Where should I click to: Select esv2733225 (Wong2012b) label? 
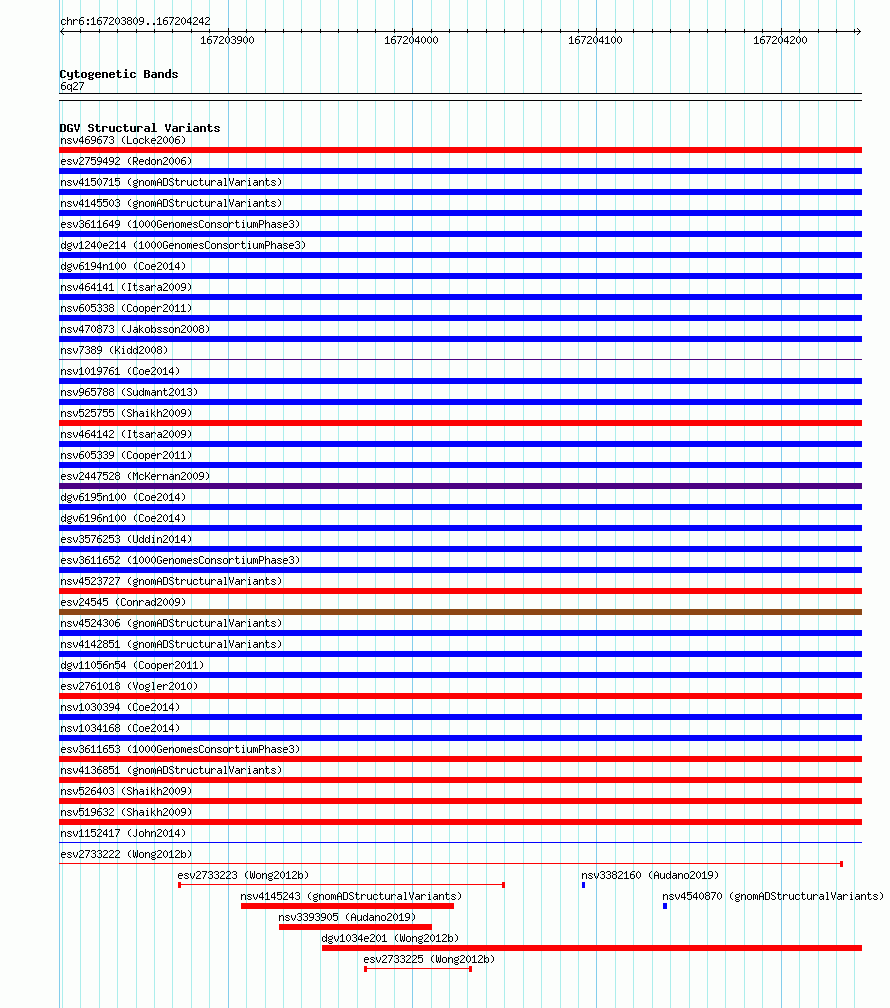pos(429,959)
